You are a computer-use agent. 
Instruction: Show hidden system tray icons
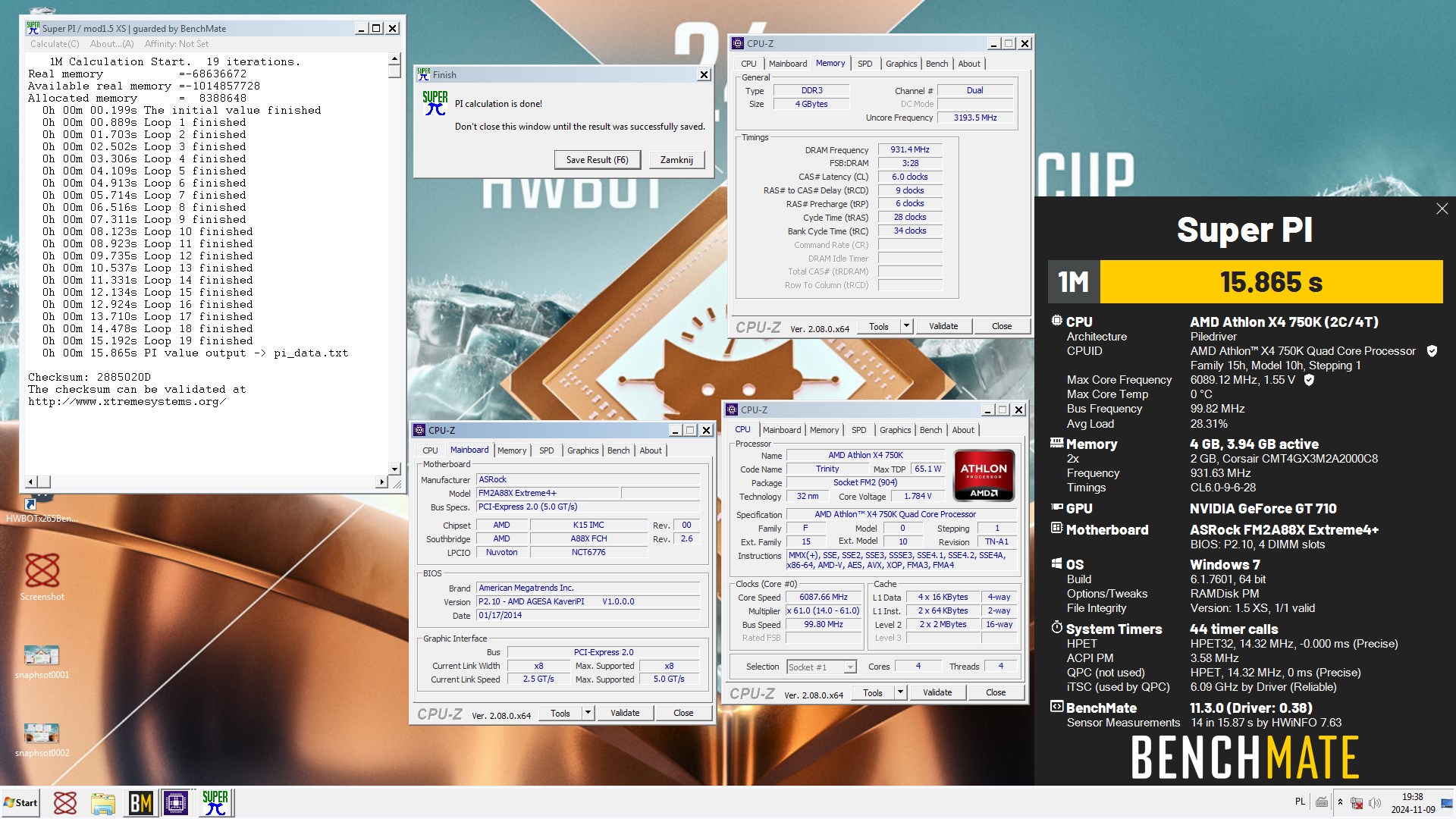point(1340,802)
